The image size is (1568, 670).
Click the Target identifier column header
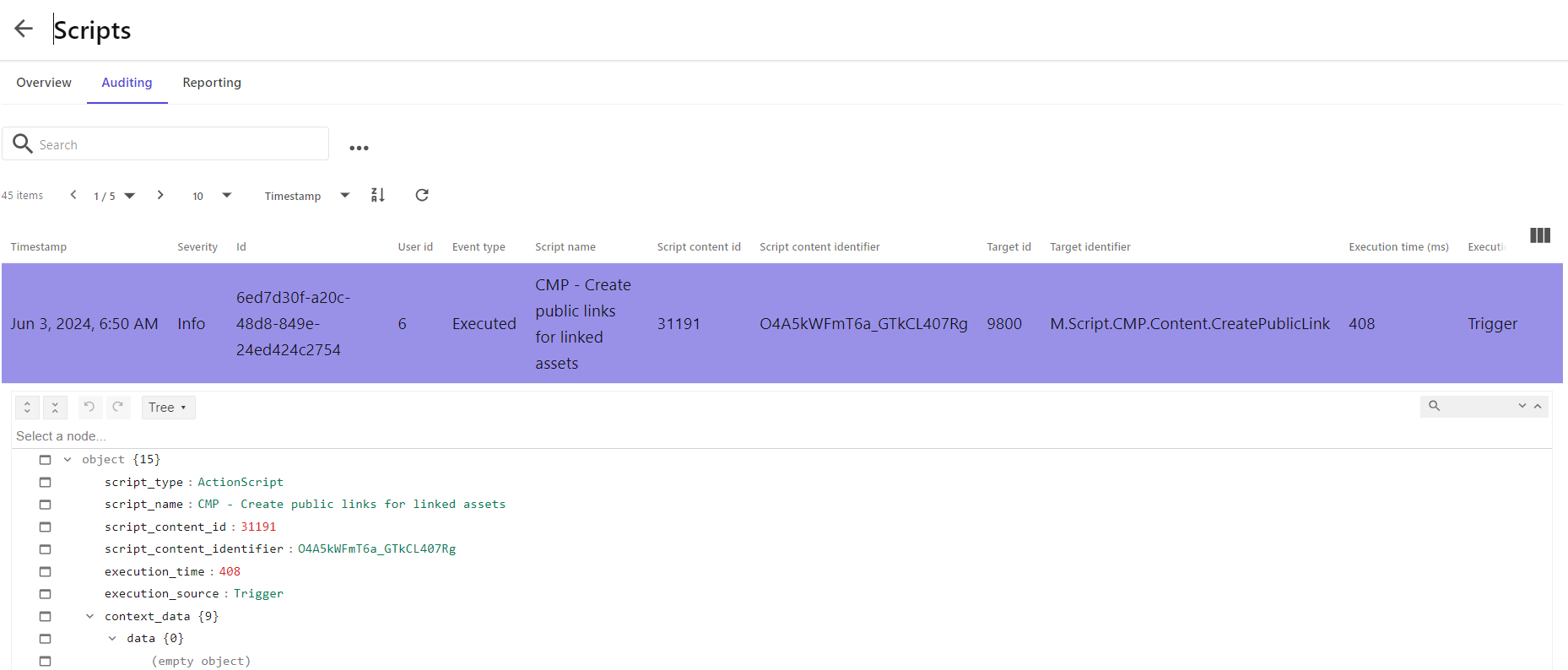click(1090, 247)
